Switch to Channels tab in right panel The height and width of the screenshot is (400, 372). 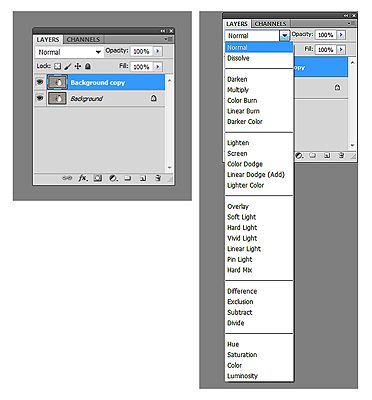pos(270,24)
